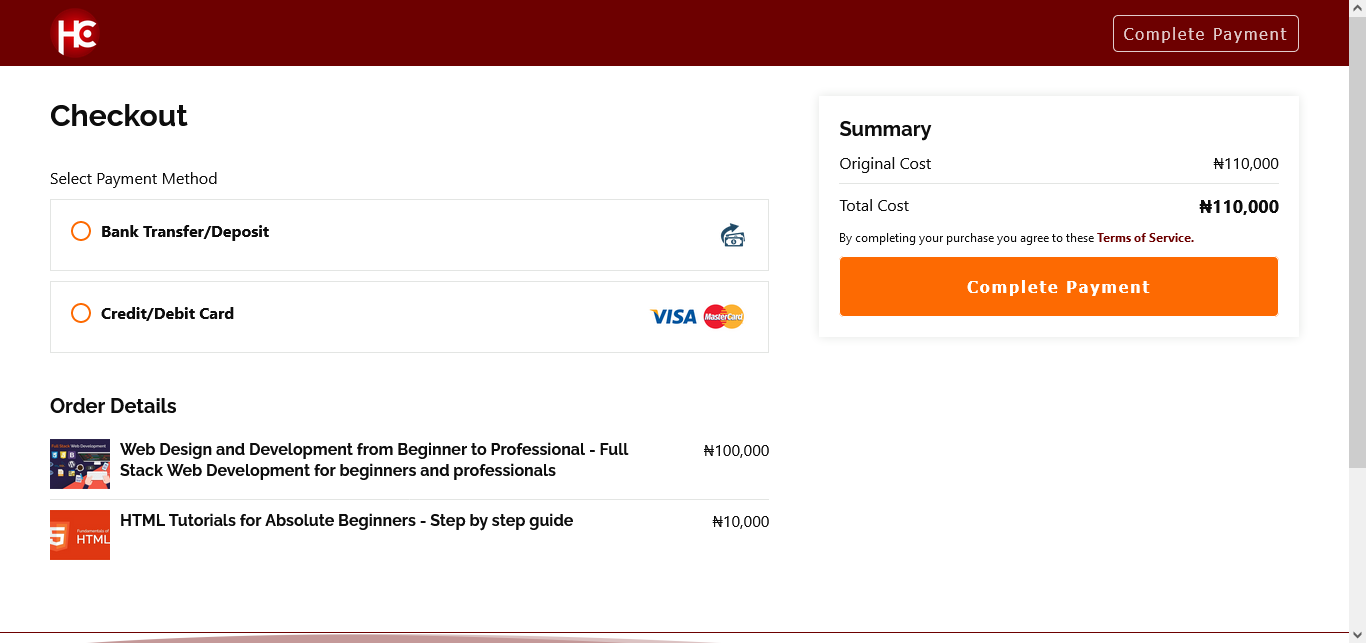The width and height of the screenshot is (1366, 643).
Task: Open the HTML Tutorials course thumbnail
Action: pyautogui.click(x=80, y=535)
